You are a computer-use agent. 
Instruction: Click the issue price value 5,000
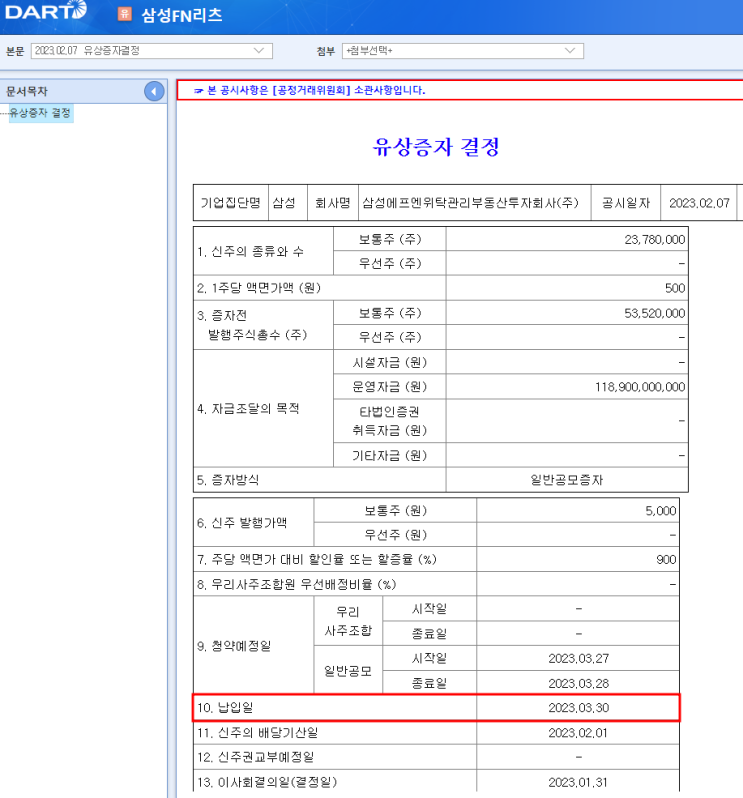(x=661, y=510)
